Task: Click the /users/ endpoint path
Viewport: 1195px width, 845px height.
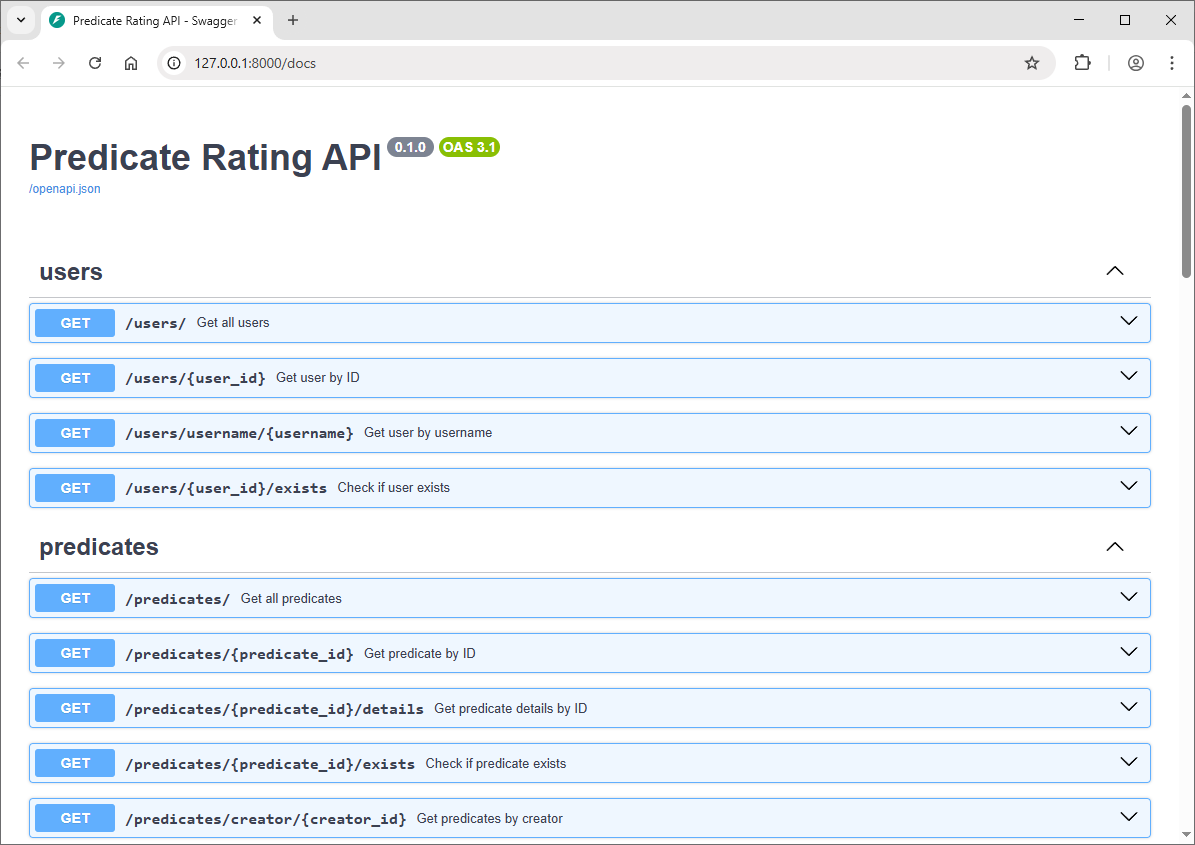Action: click(x=155, y=323)
